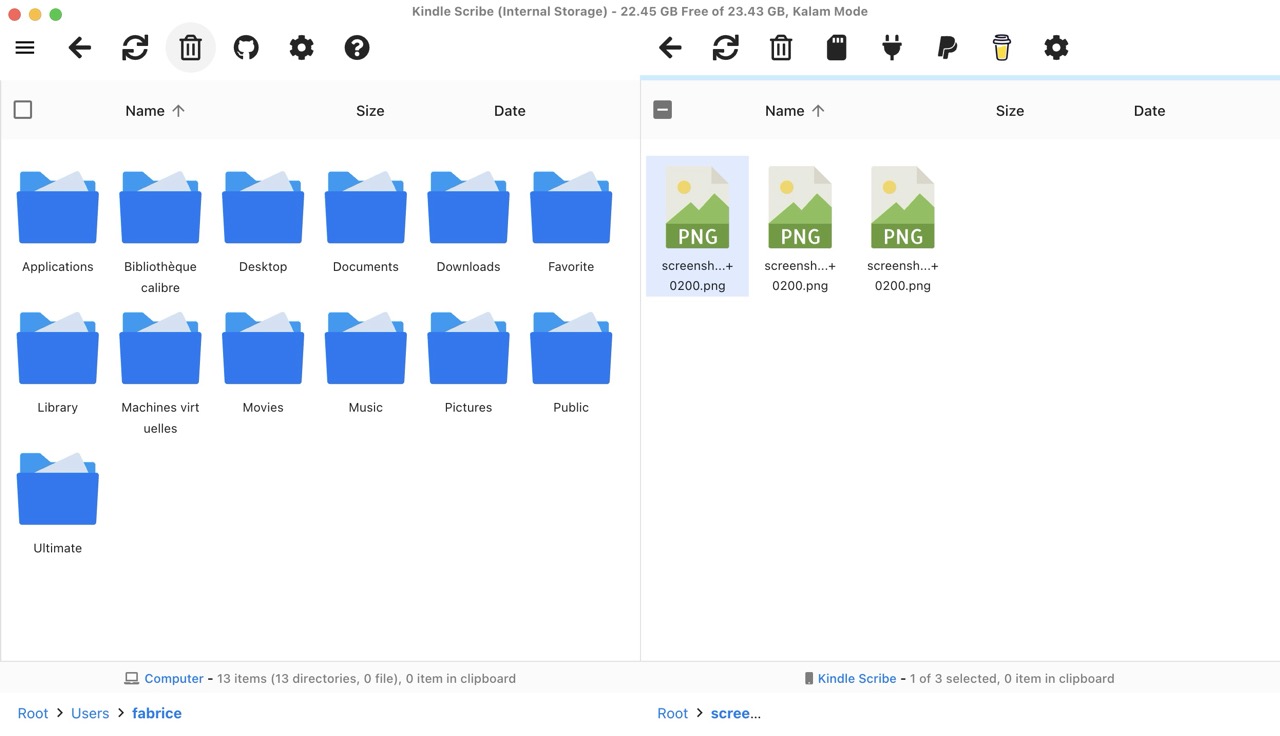Select the Downloads folder
The width and height of the screenshot is (1280, 736).
click(468, 222)
